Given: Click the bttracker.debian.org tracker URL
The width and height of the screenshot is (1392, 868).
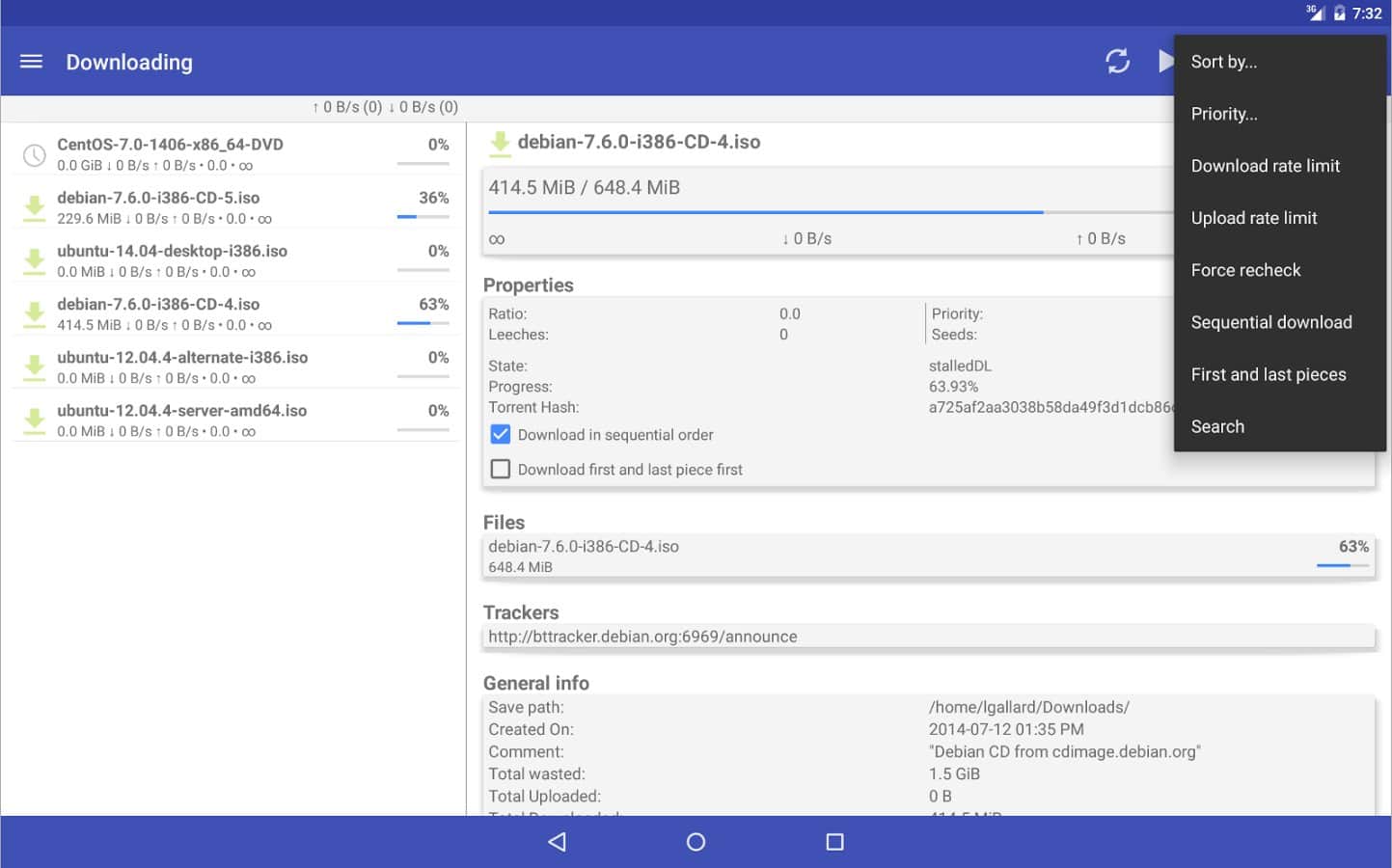Looking at the screenshot, I should click(x=642, y=637).
